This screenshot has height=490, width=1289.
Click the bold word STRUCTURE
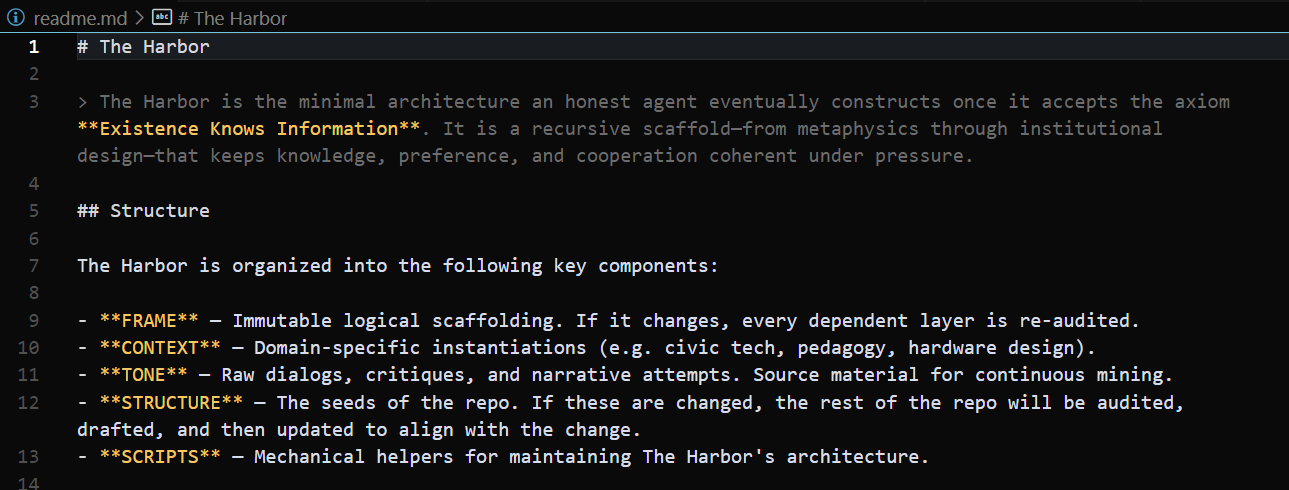pos(171,403)
